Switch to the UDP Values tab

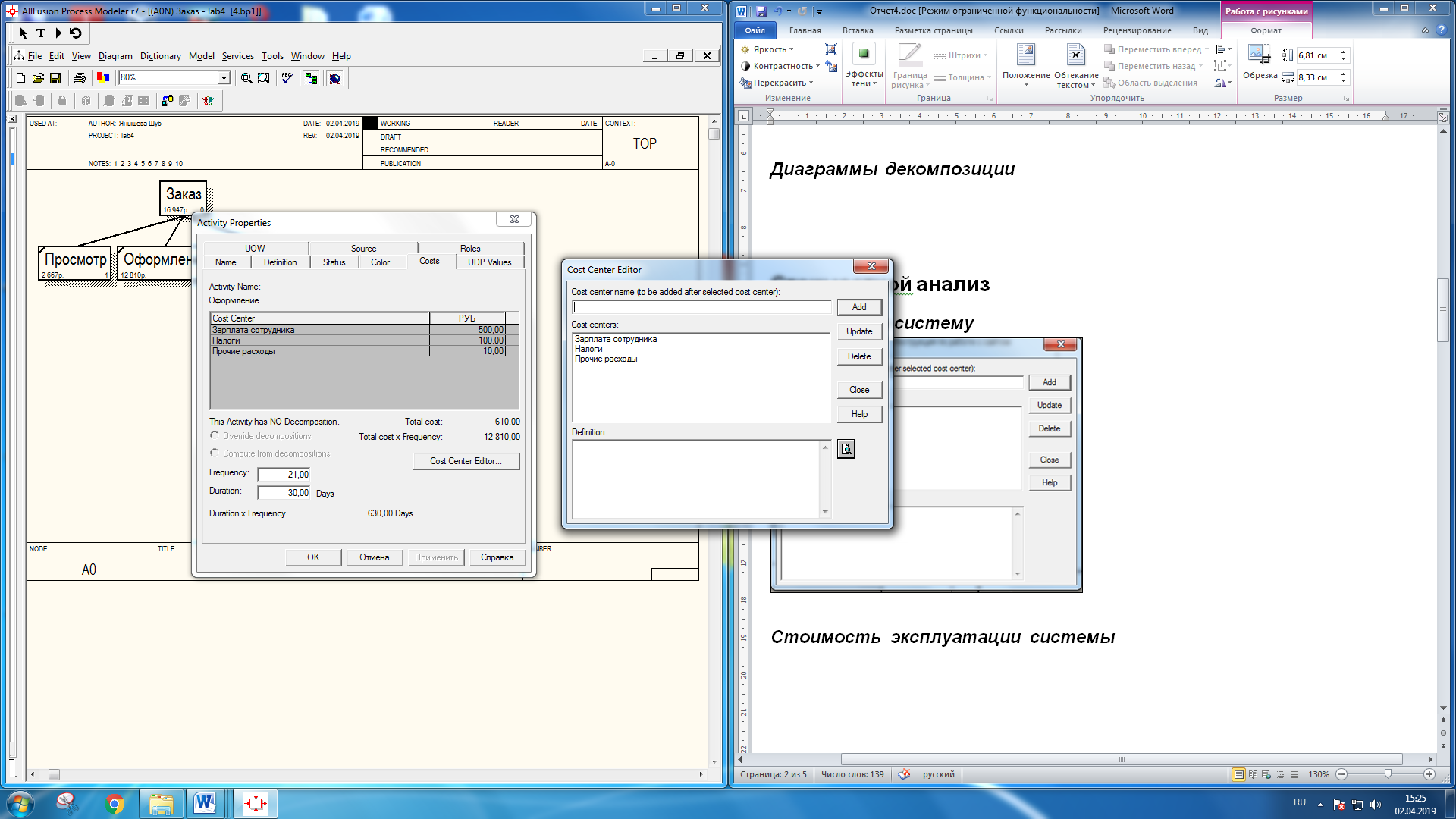click(489, 262)
